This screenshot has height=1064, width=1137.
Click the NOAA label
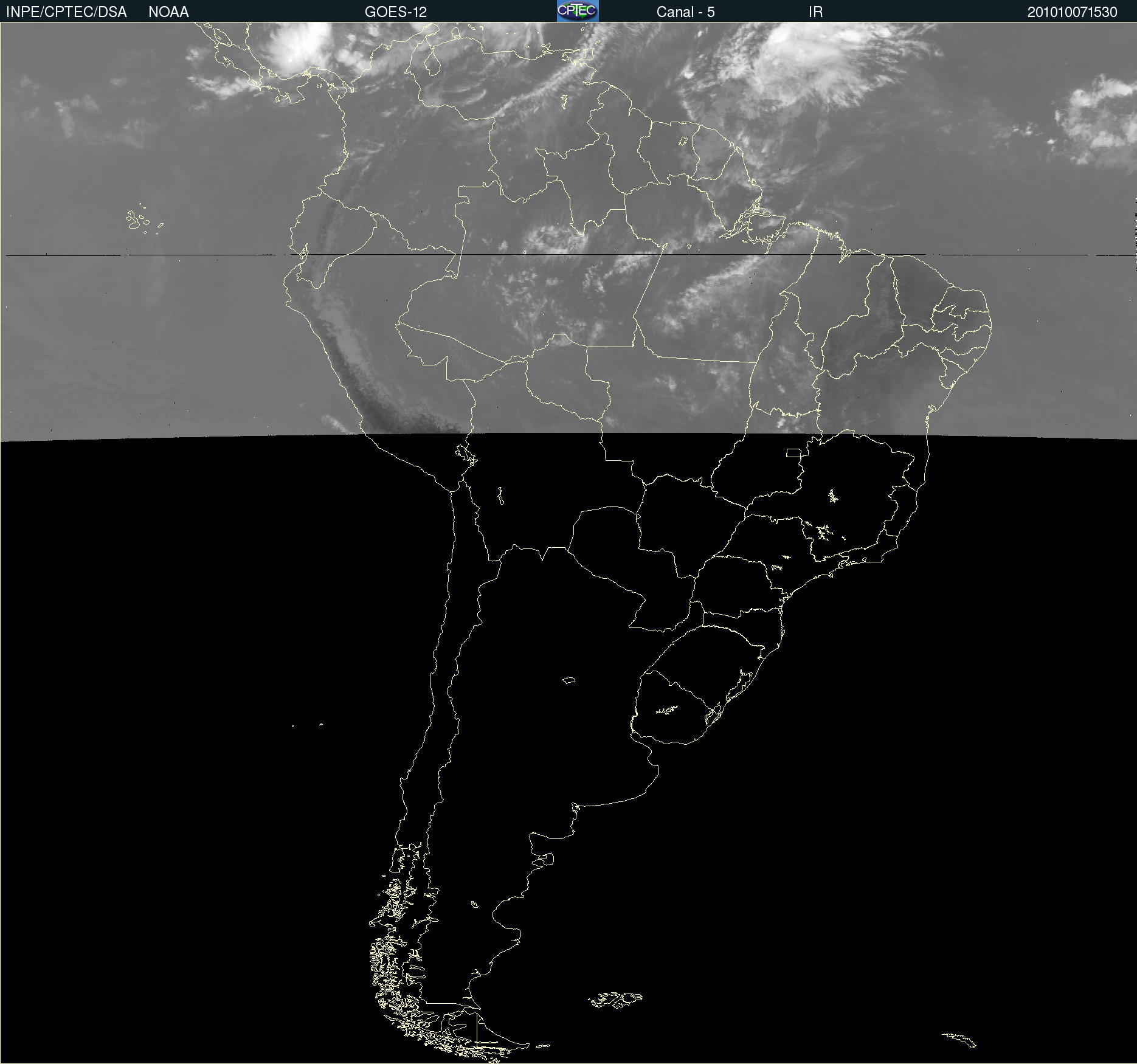pos(168,12)
